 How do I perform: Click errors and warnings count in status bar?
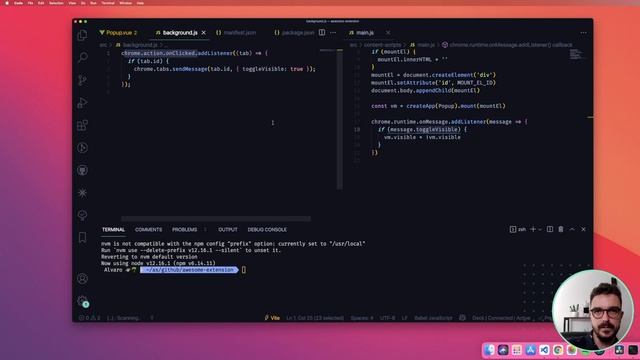(89, 318)
